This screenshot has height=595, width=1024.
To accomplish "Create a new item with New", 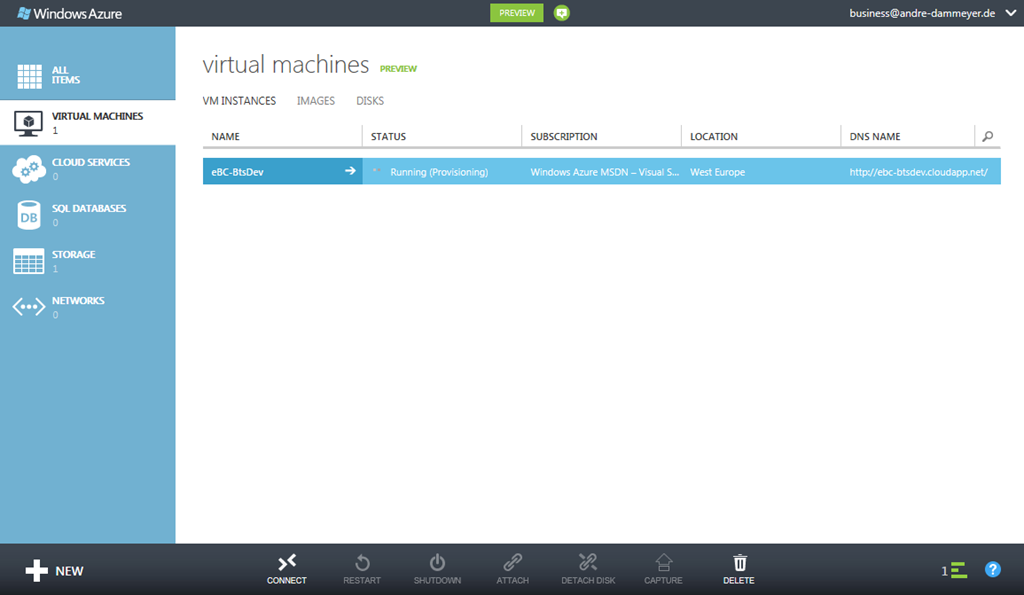I will coord(55,570).
